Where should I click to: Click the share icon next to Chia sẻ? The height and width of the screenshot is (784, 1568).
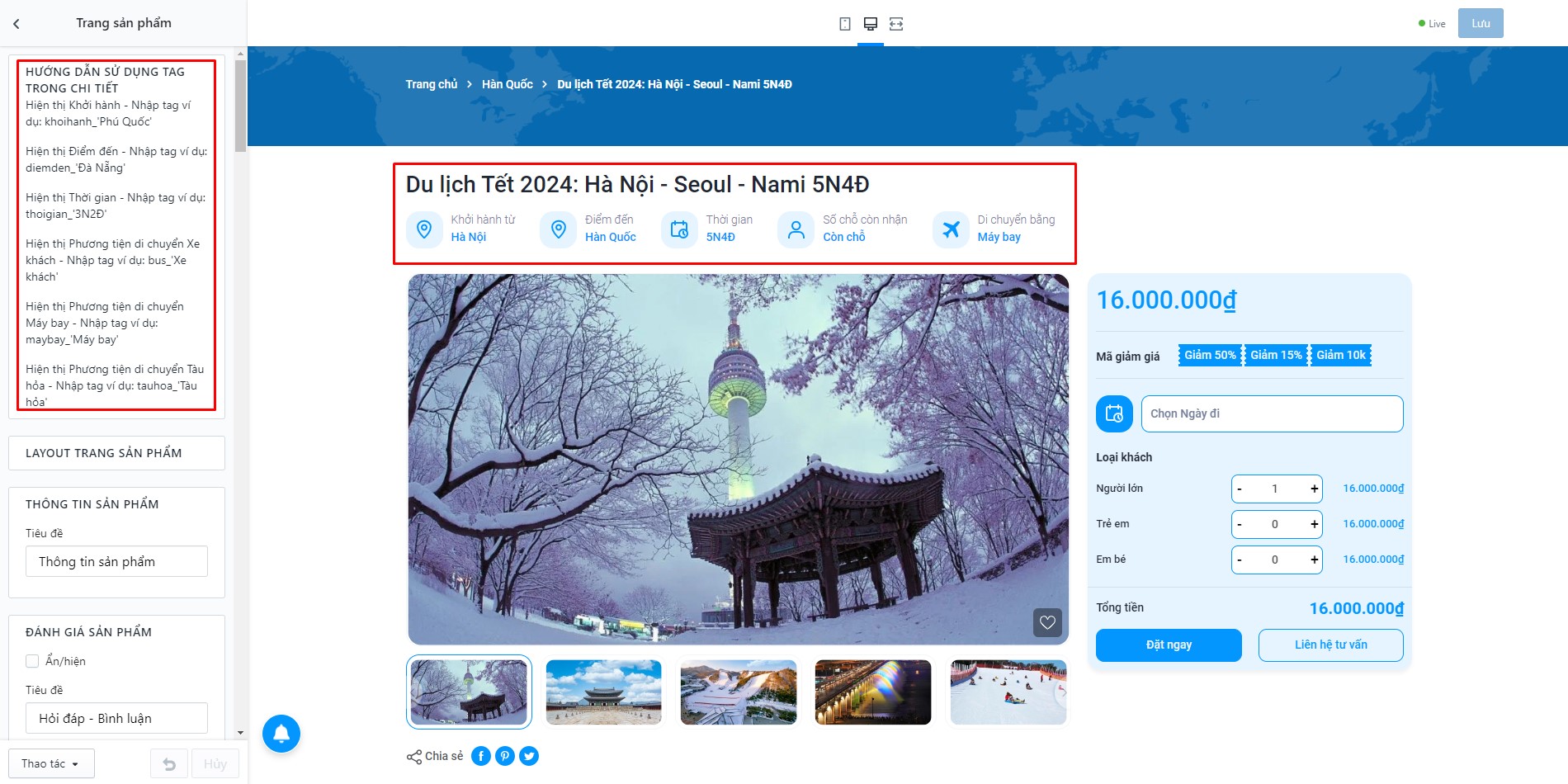coord(414,757)
